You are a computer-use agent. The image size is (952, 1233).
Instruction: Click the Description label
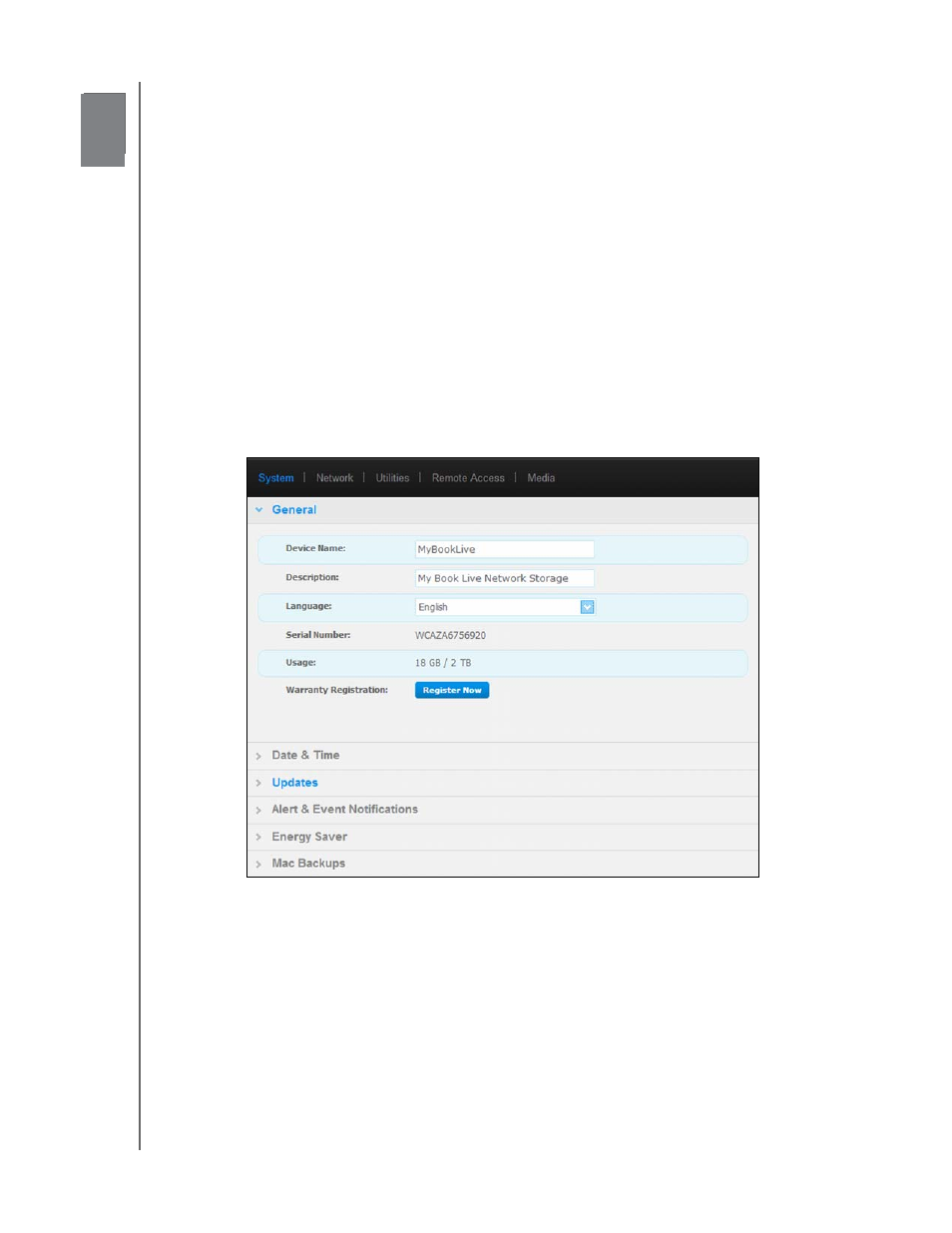click(312, 577)
